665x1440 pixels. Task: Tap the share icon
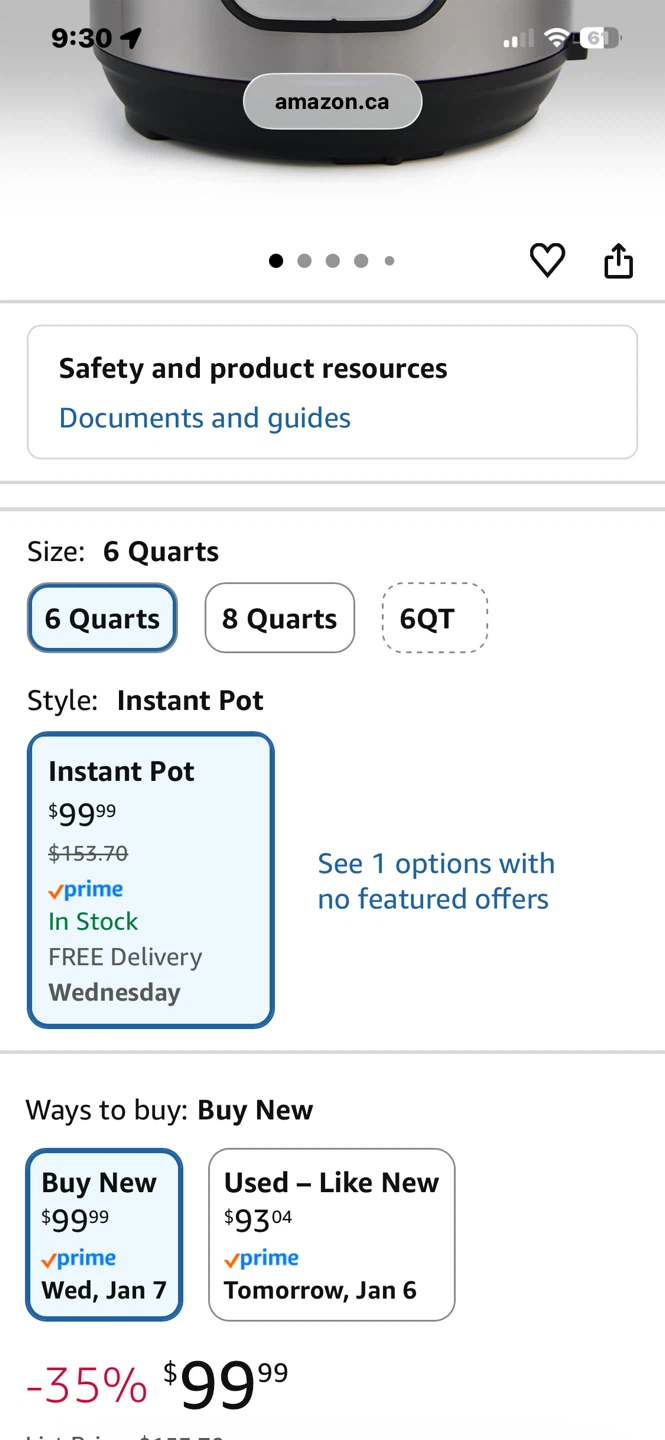point(619,260)
